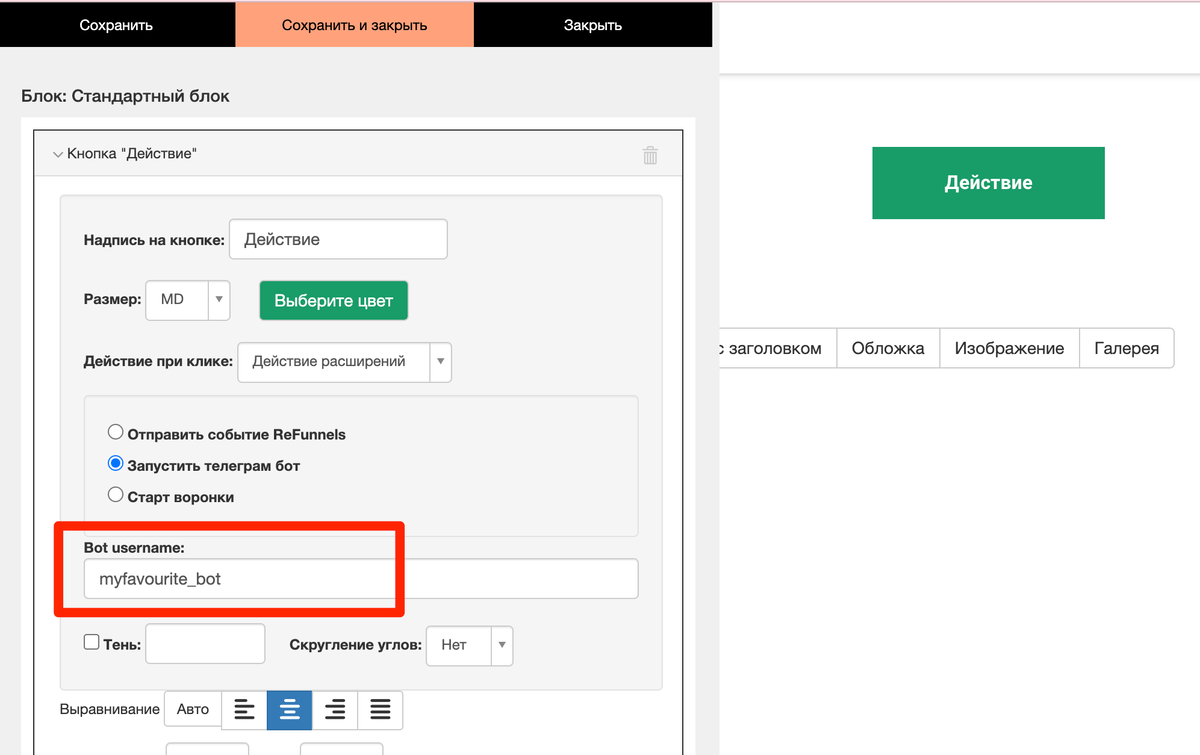
Task: Click Сохранить button
Action: click(x=117, y=25)
